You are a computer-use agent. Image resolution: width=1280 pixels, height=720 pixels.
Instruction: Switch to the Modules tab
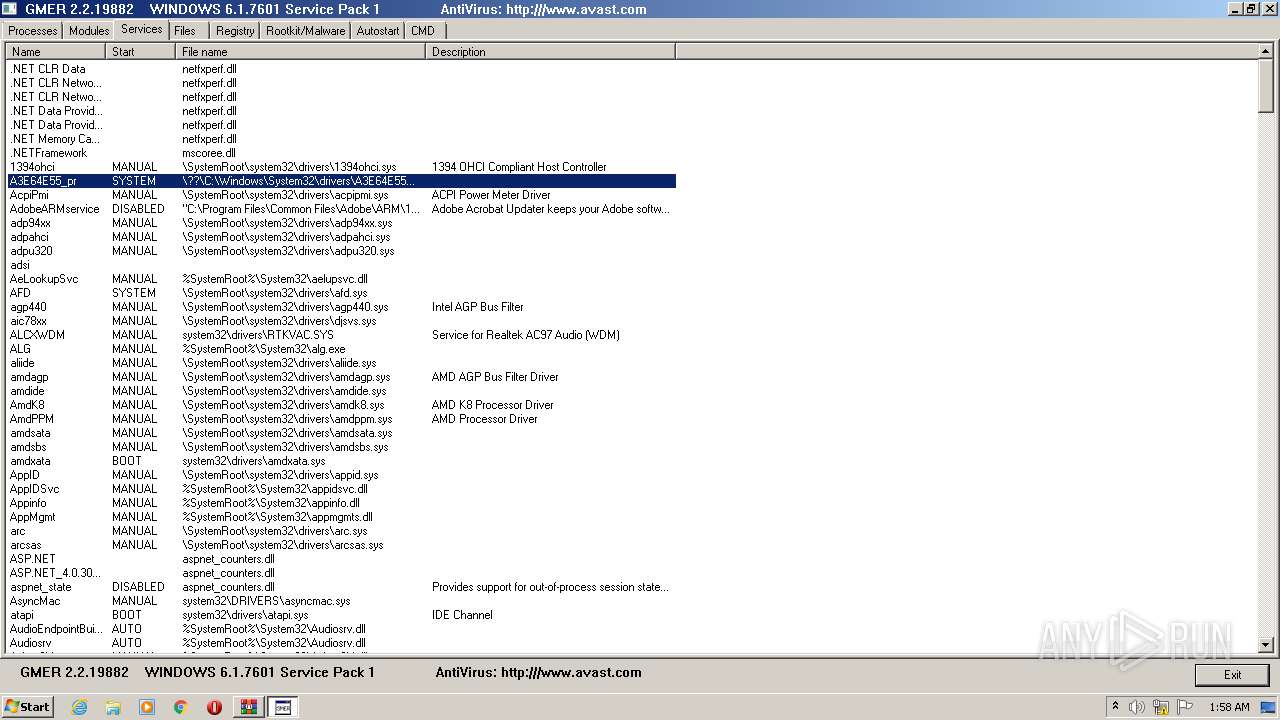pos(89,31)
